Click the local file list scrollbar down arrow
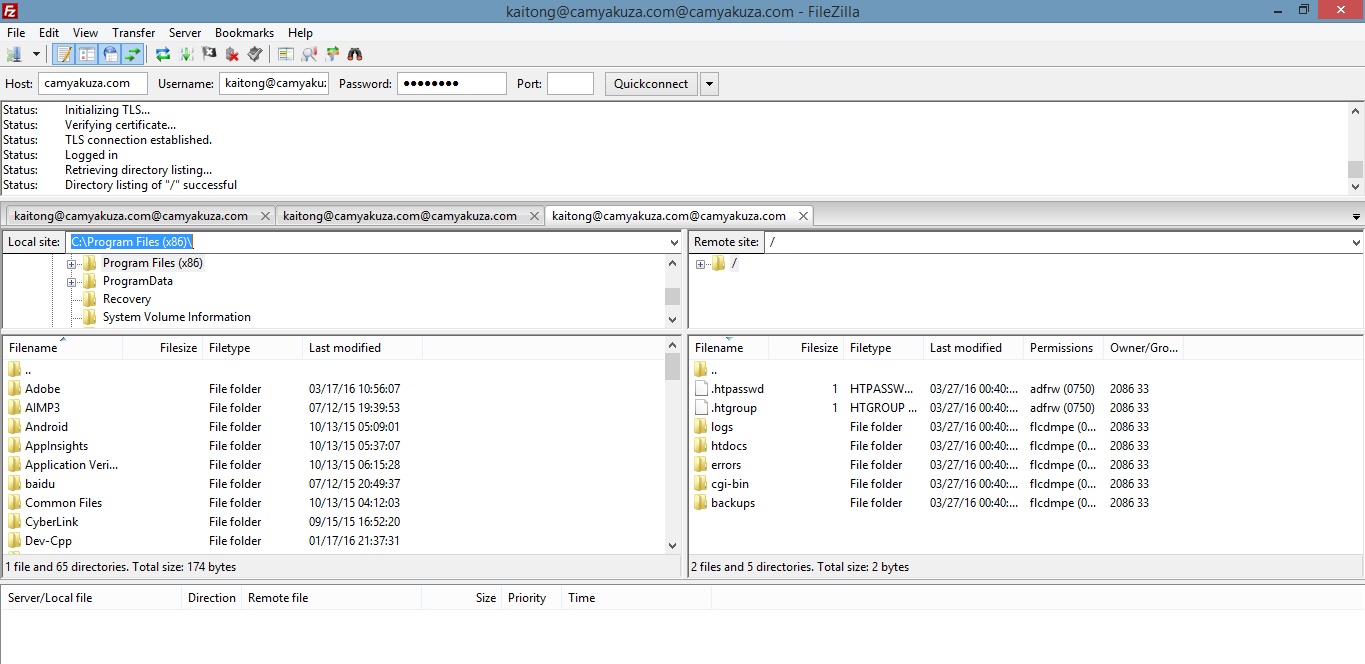 click(673, 545)
